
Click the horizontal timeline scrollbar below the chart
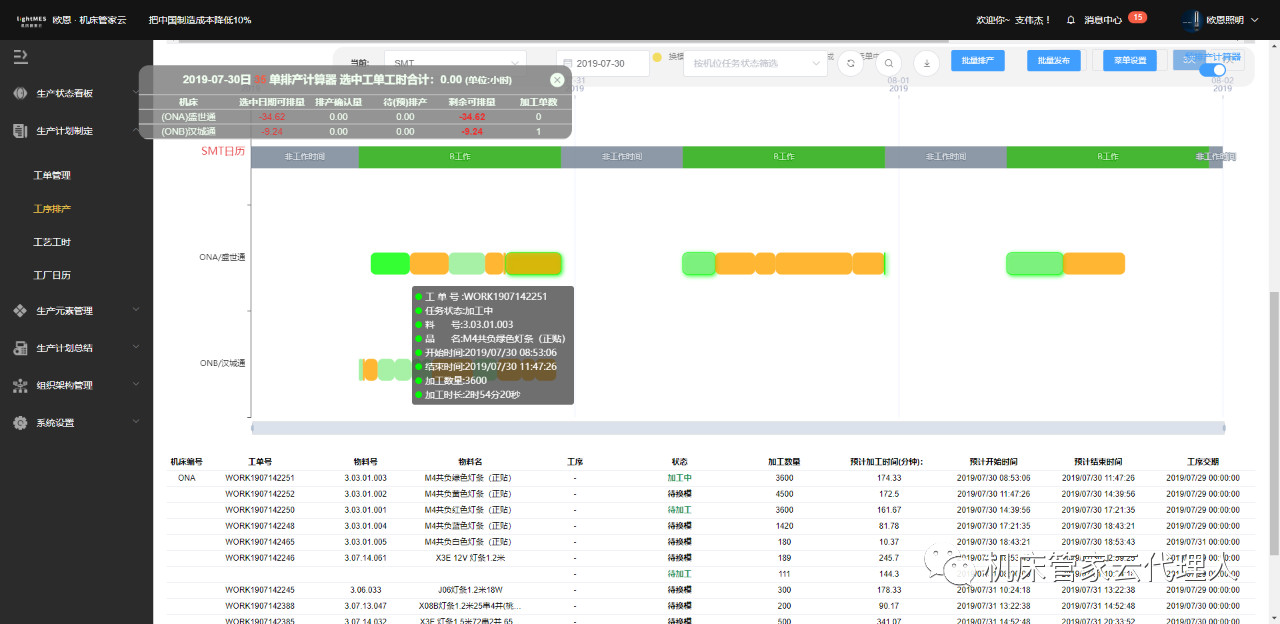(737, 428)
